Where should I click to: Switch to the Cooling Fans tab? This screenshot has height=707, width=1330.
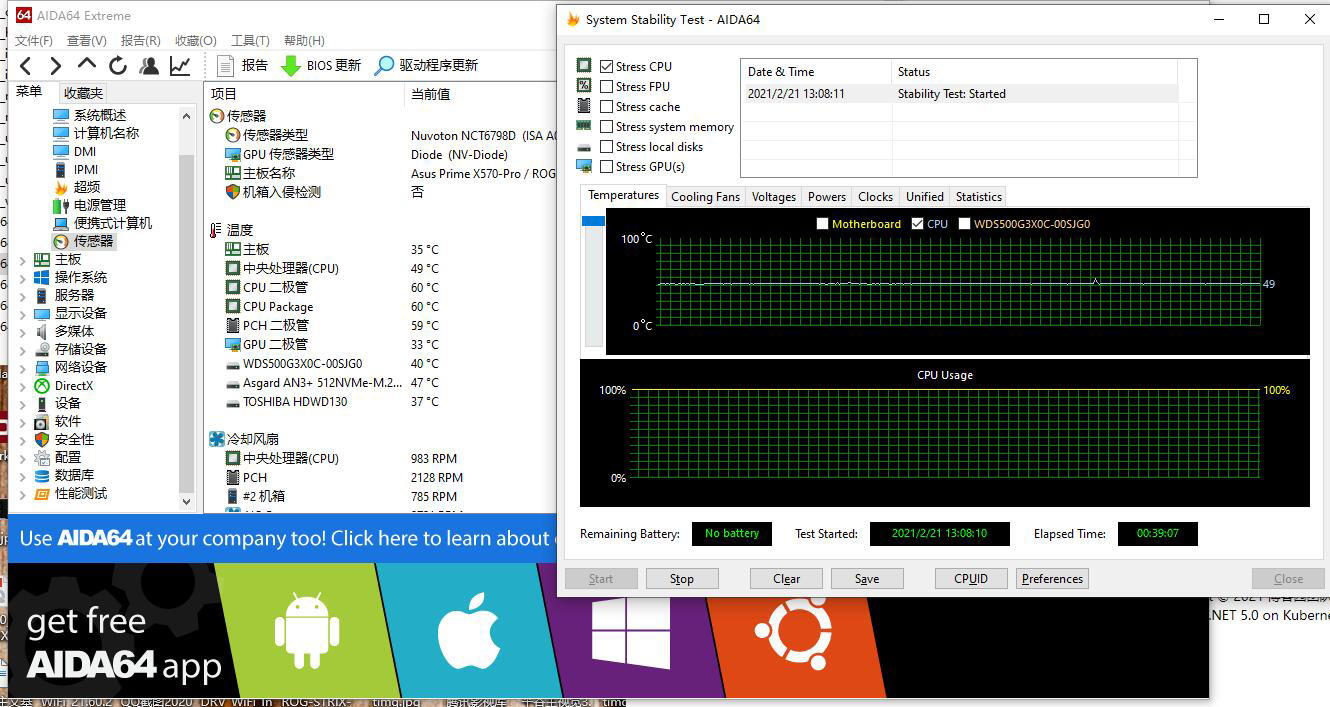[x=705, y=197]
